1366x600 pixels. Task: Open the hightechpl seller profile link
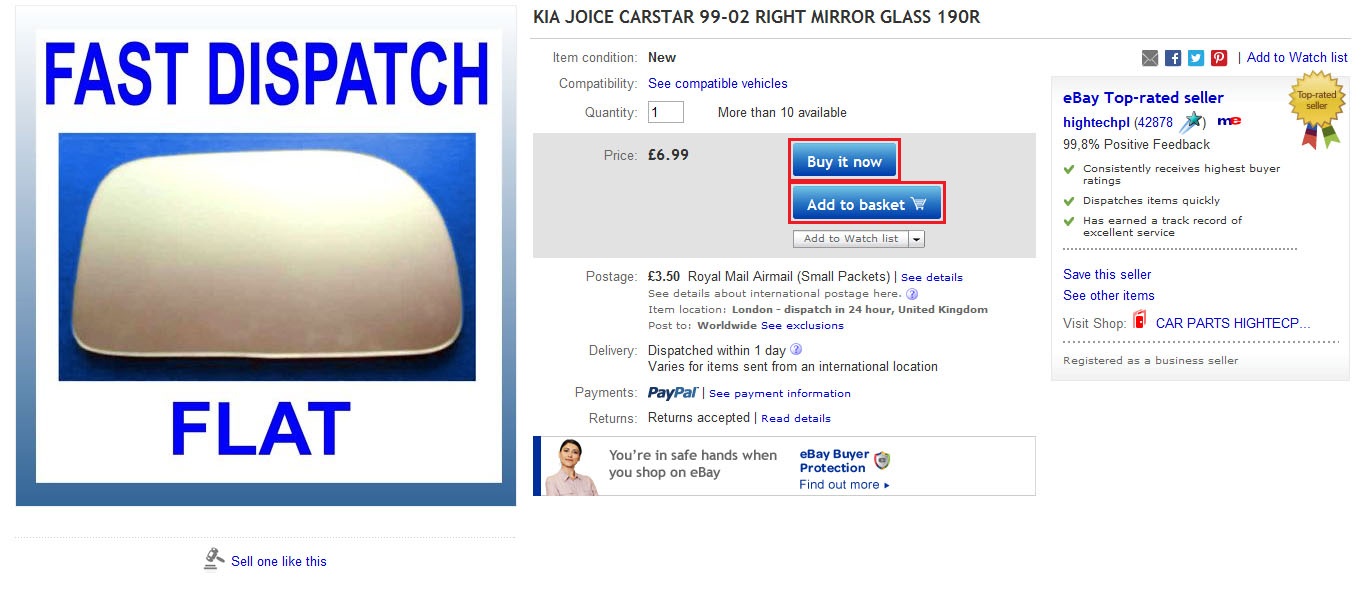(1096, 122)
